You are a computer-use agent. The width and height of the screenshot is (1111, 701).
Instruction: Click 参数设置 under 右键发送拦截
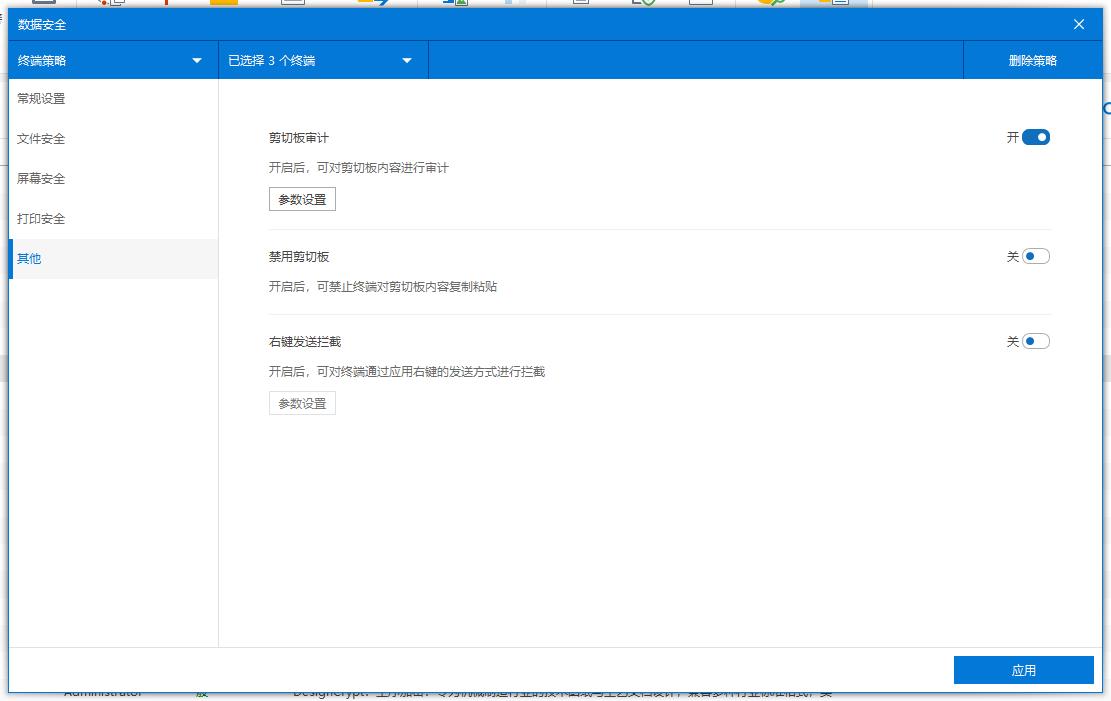coord(302,403)
